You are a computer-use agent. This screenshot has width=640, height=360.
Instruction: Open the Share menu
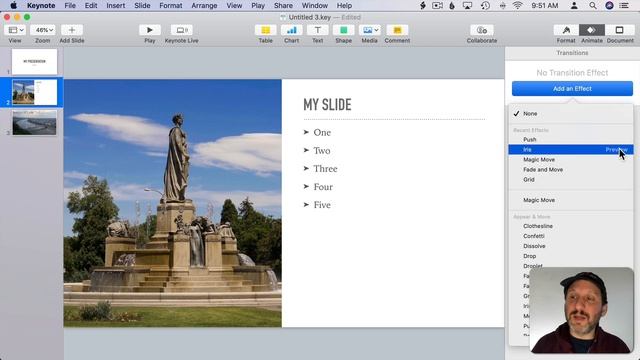pyautogui.click(x=283, y=6)
